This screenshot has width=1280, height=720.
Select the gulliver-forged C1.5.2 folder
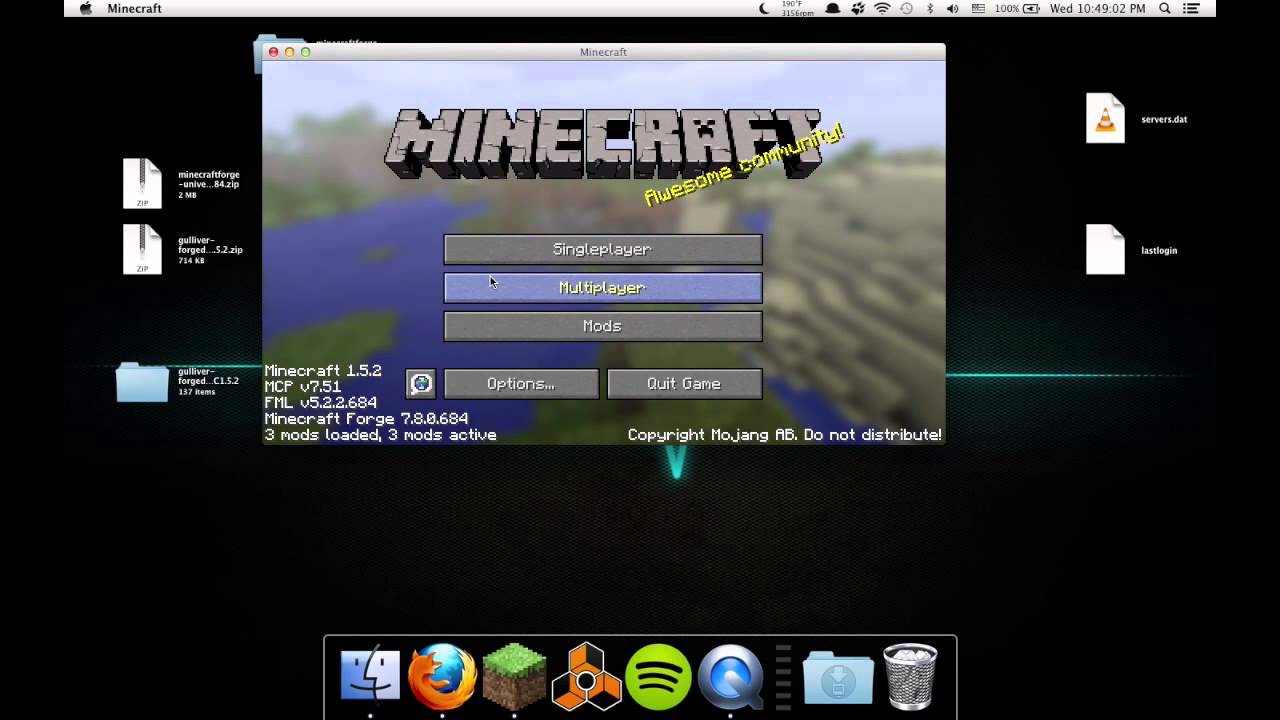pos(142,381)
